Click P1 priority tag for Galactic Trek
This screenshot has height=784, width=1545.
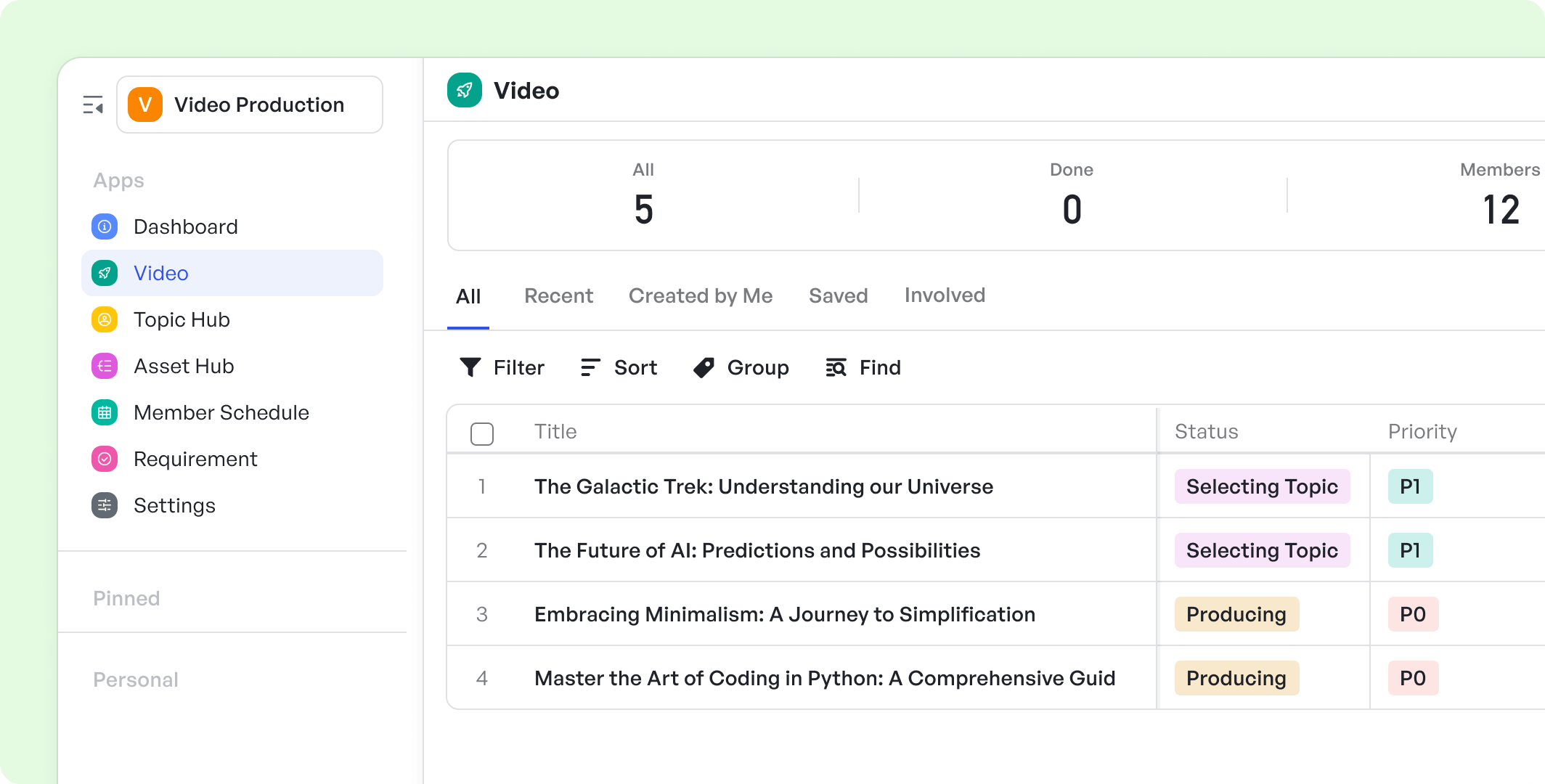pyautogui.click(x=1410, y=486)
